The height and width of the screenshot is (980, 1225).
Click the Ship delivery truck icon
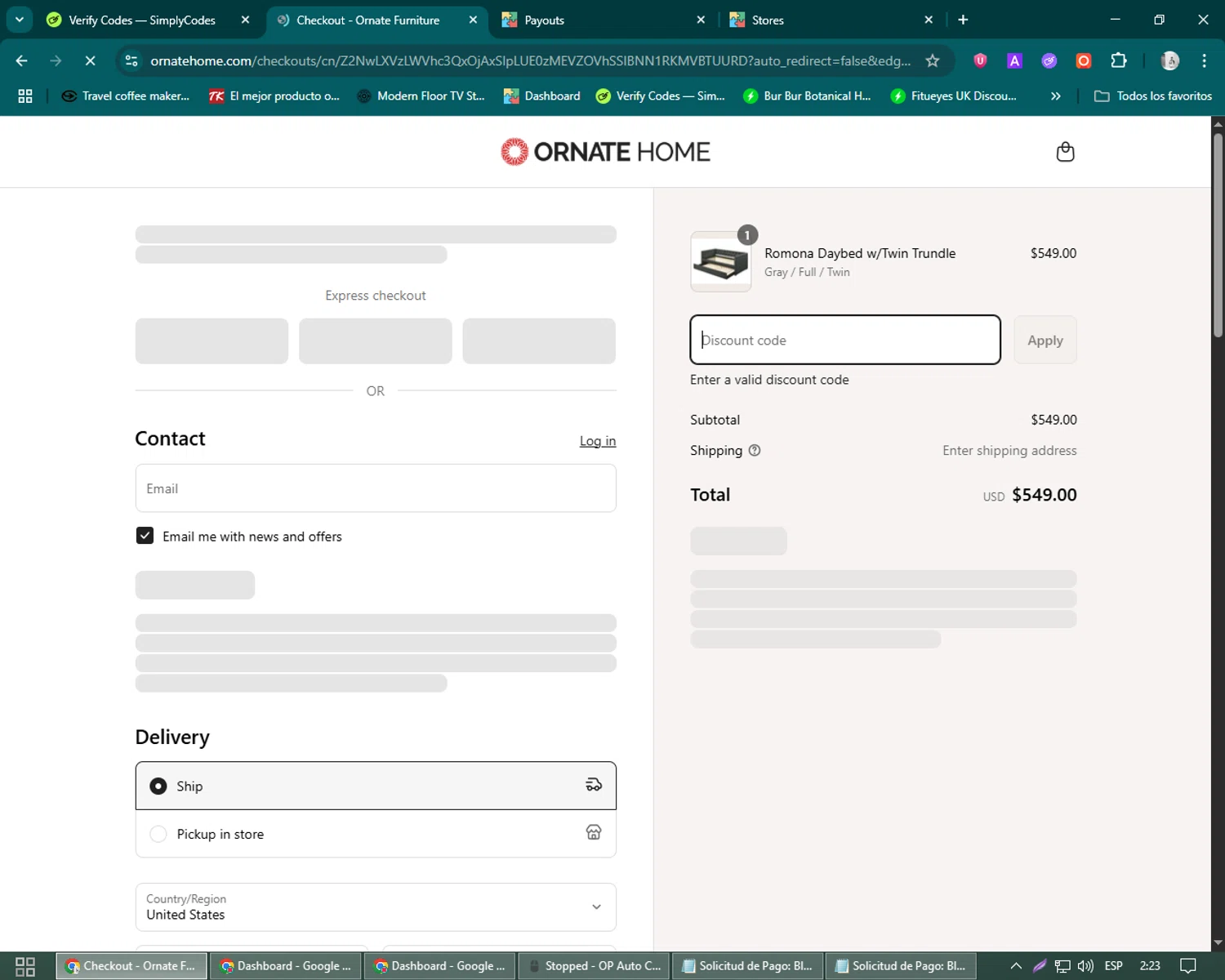(x=594, y=785)
